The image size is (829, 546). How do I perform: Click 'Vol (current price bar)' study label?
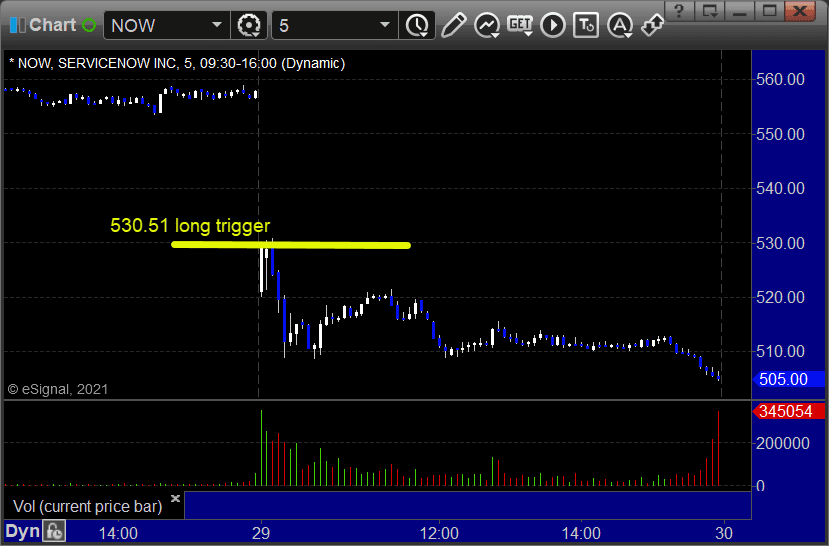point(87,506)
